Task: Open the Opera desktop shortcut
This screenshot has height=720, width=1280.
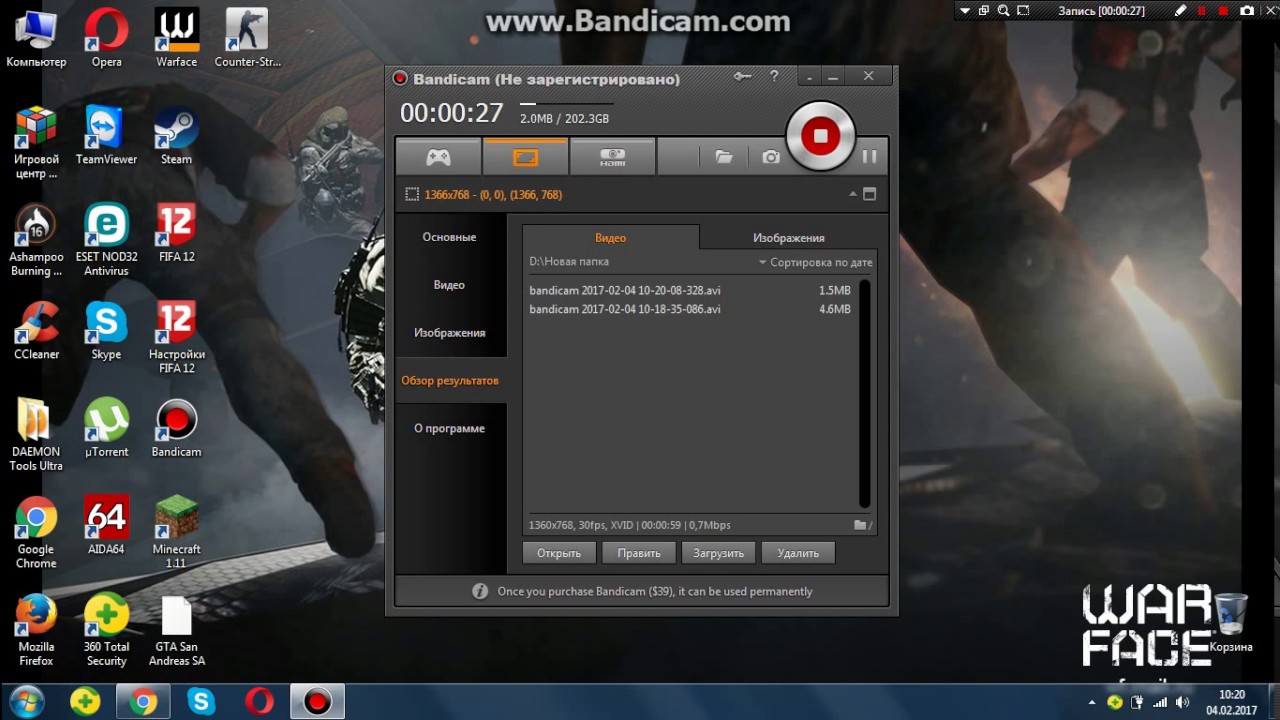Action: (x=106, y=38)
